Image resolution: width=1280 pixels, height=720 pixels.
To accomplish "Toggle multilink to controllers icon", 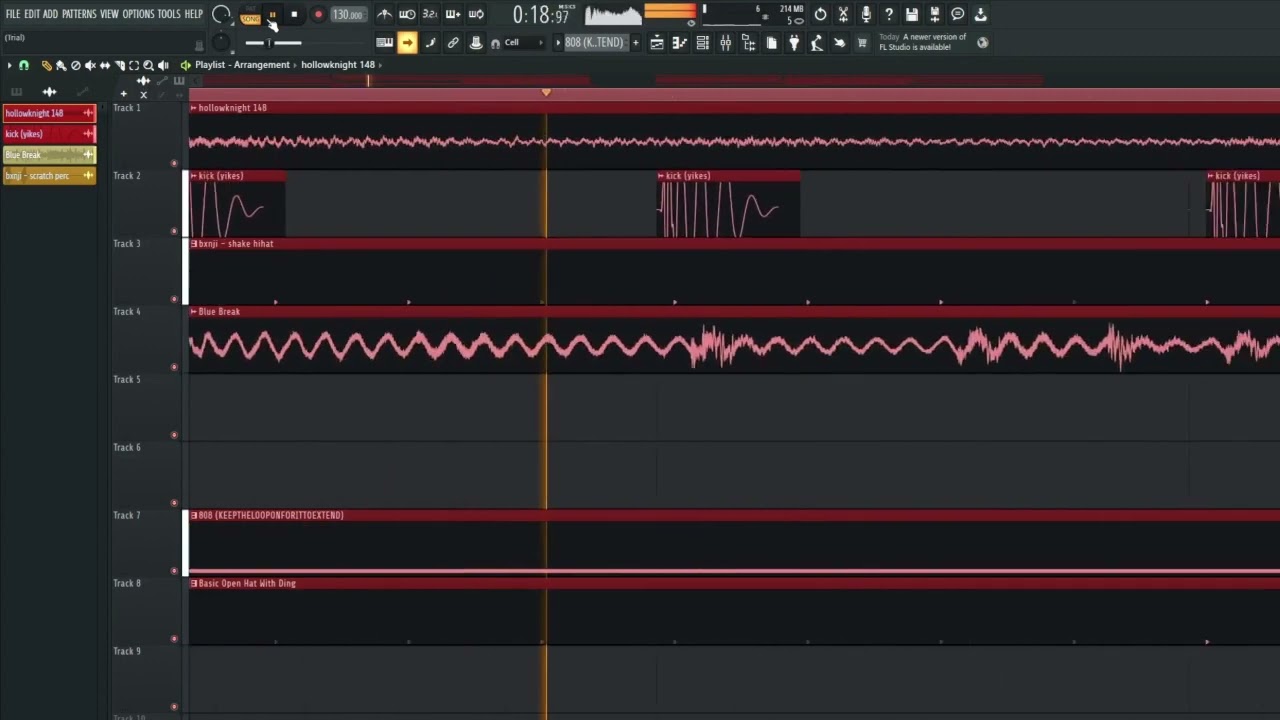I will pos(476,43).
